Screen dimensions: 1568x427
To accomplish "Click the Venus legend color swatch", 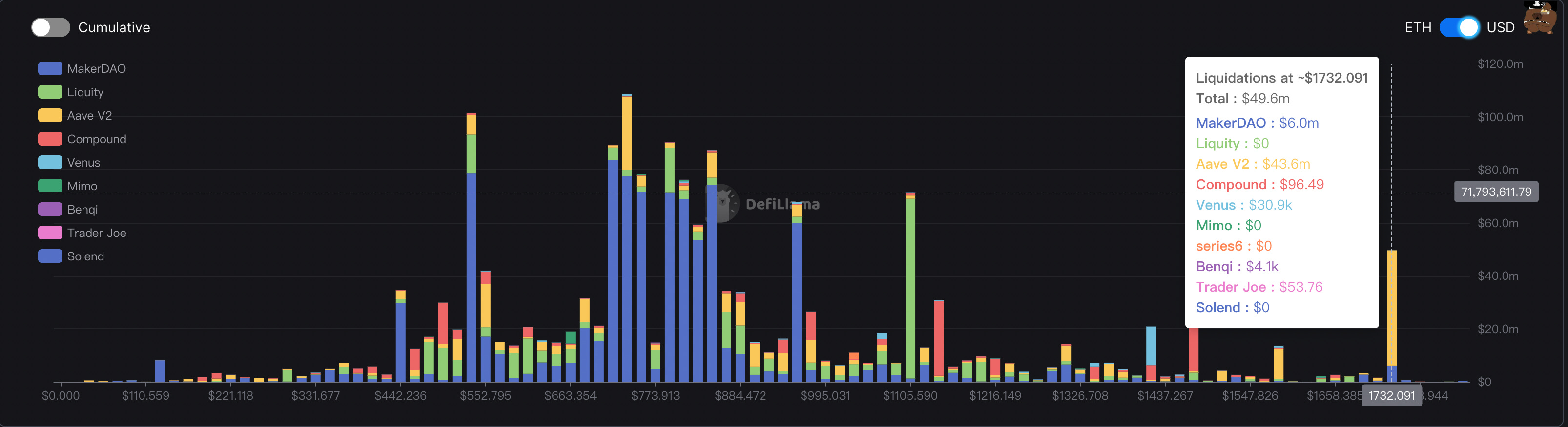I will coord(50,163).
